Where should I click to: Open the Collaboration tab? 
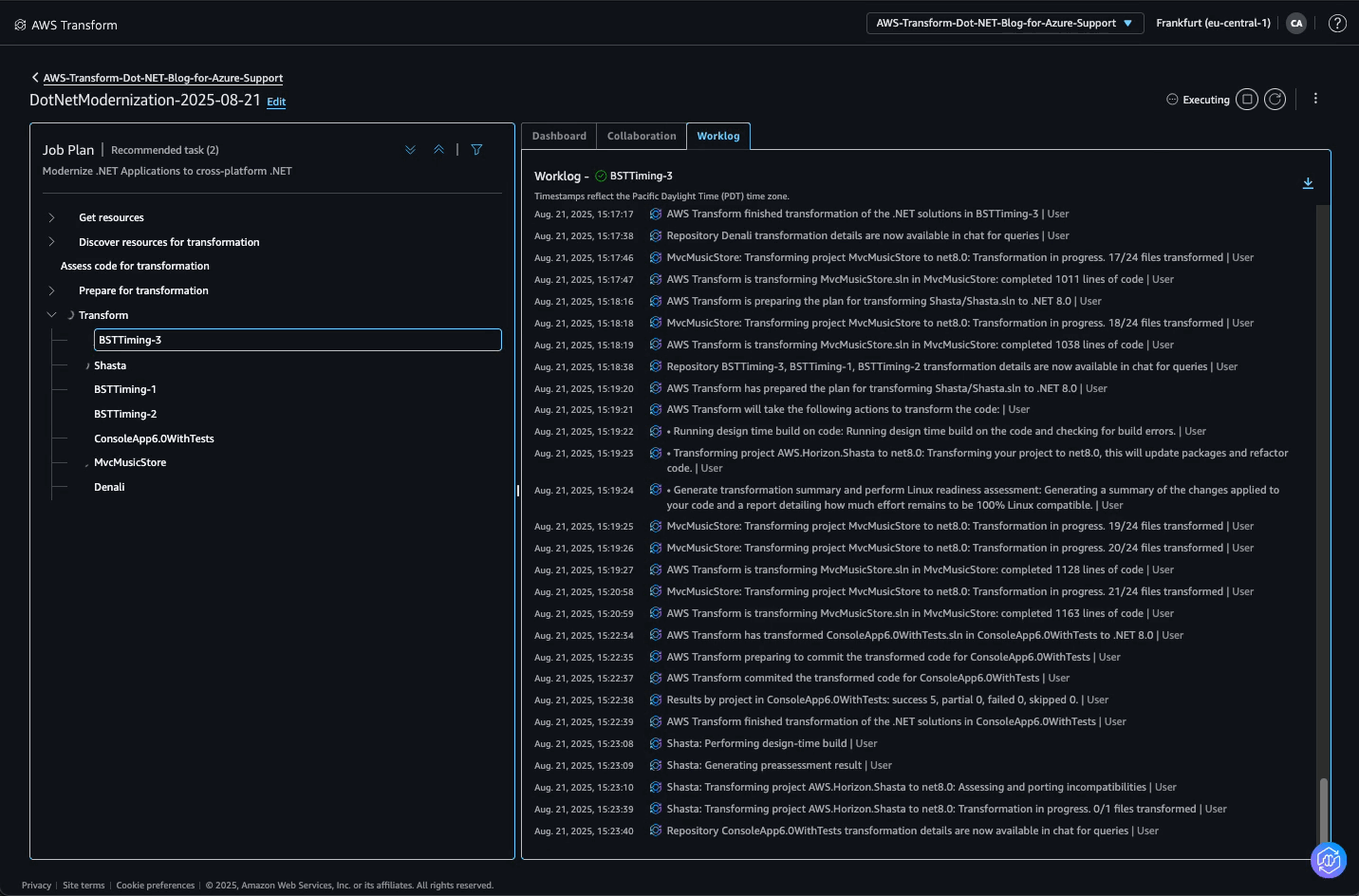[x=641, y=136]
